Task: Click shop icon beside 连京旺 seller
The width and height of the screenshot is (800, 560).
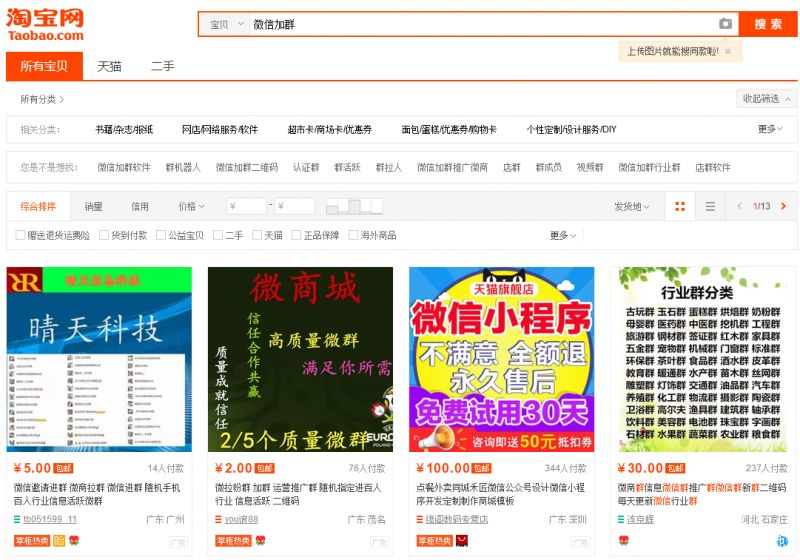Action: coord(621,519)
